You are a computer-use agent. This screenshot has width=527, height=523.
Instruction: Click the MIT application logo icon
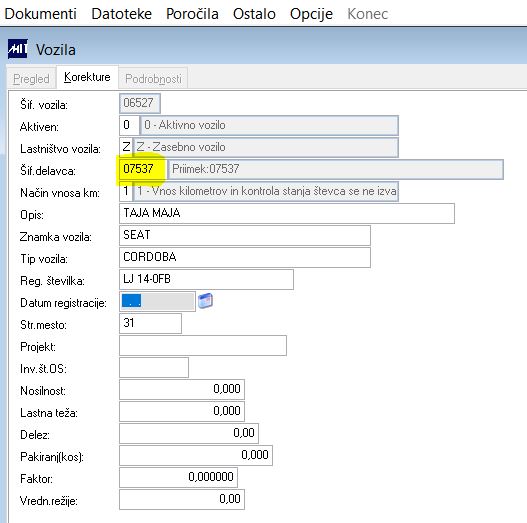coord(17,49)
